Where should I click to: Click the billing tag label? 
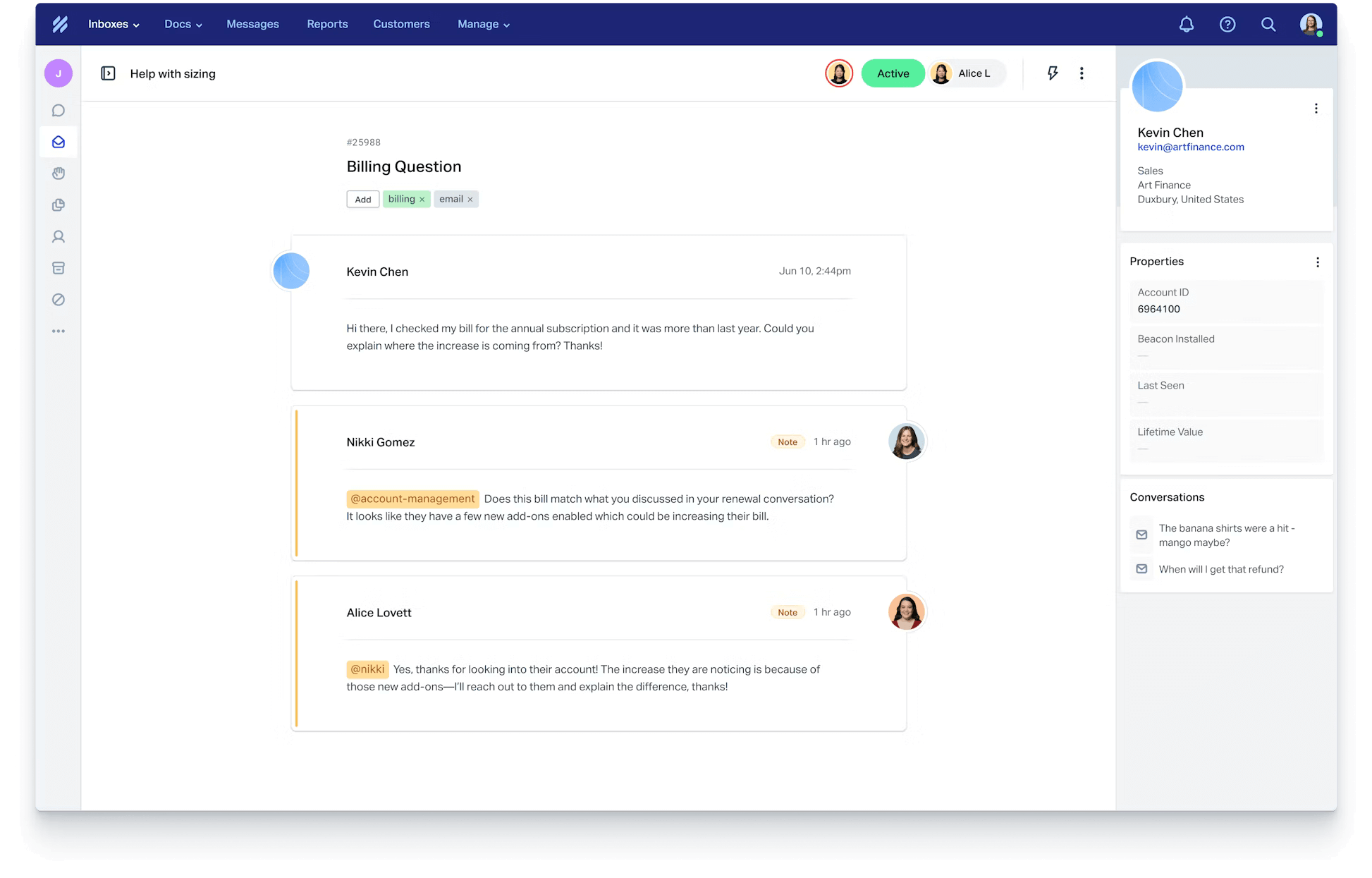[401, 199]
